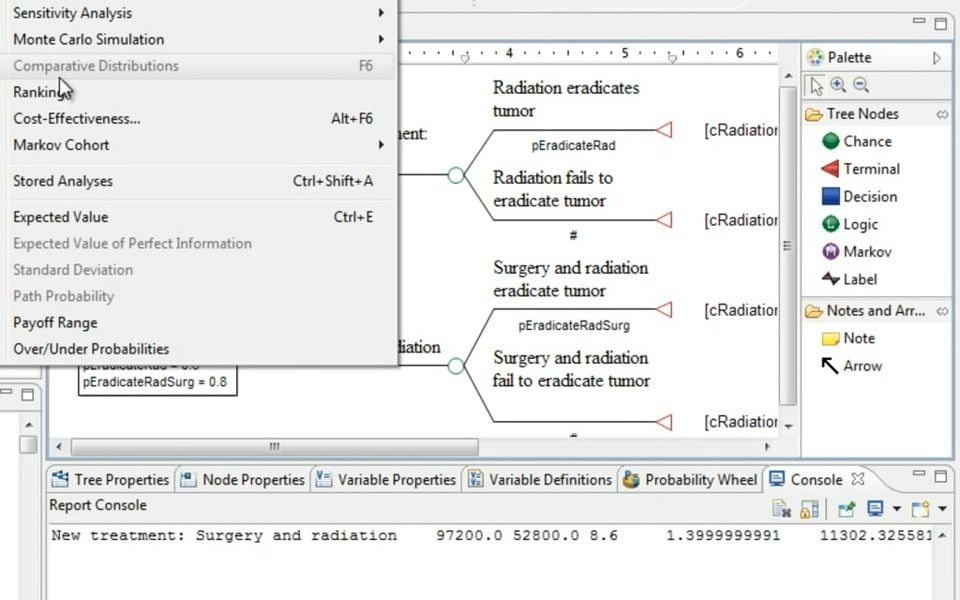Image resolution: width=960 pixels, height=600 pixels.
Task: Select the Chance node tool
Action: pos(858,141)
